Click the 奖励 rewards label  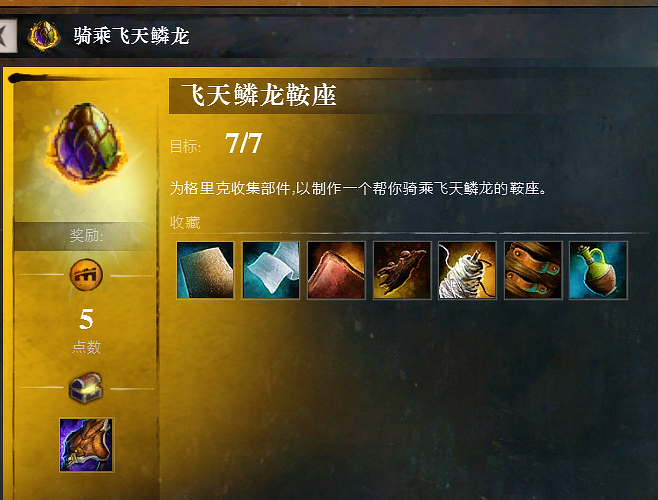click(x=86, y=236)
